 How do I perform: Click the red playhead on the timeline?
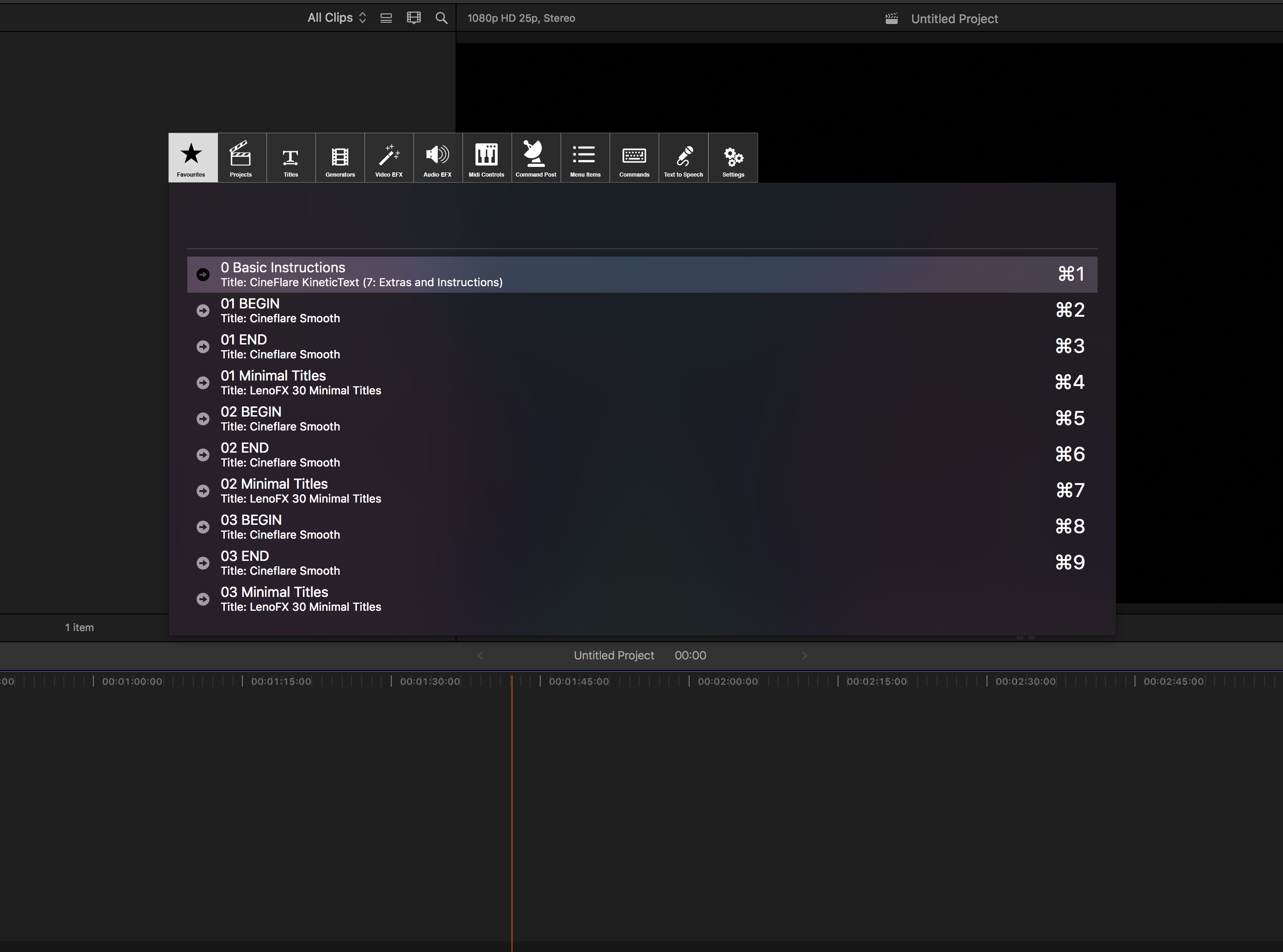point(512,807)
